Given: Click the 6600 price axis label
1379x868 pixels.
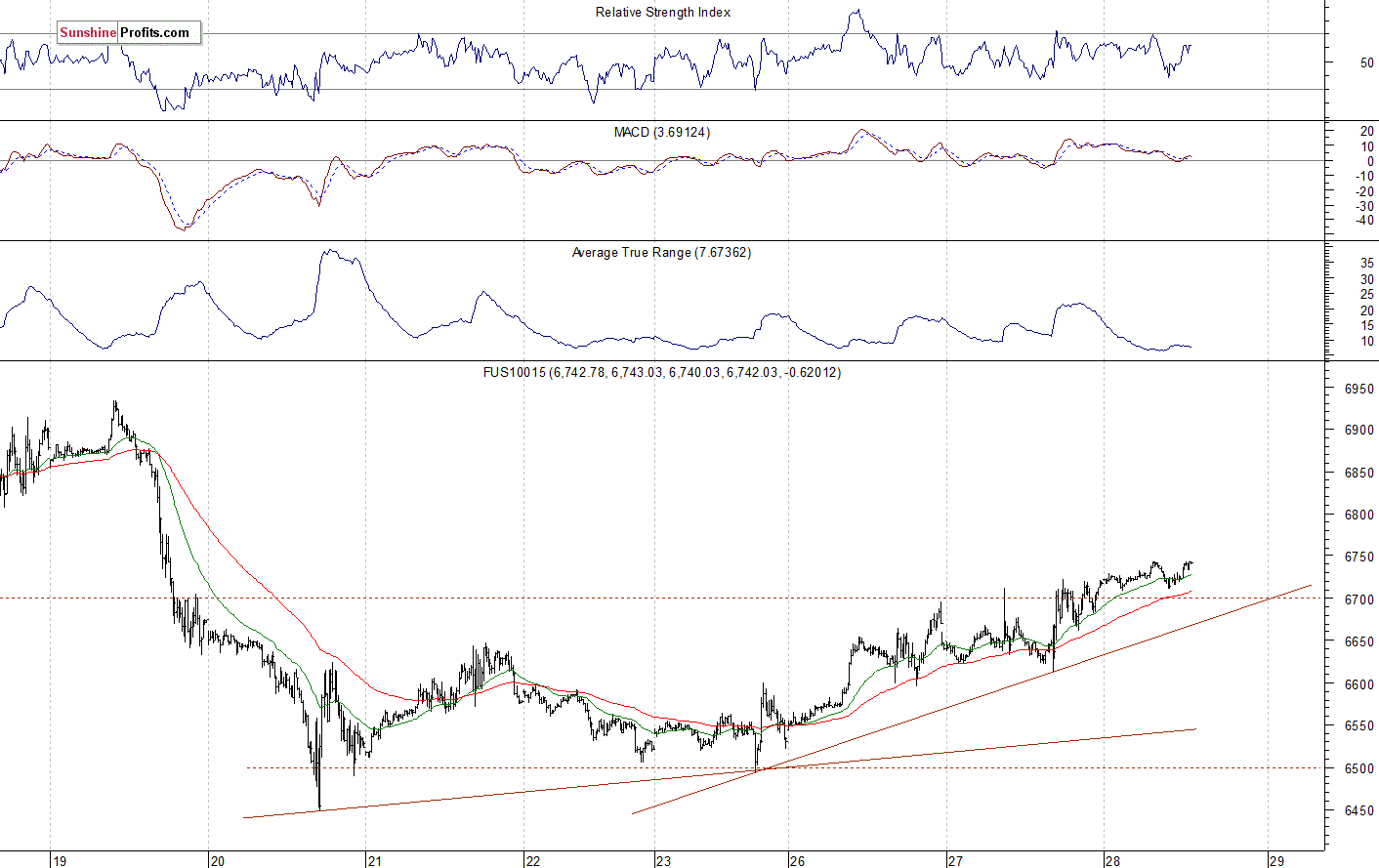Looking at the screenshot, I should (x=1358, y=685).
